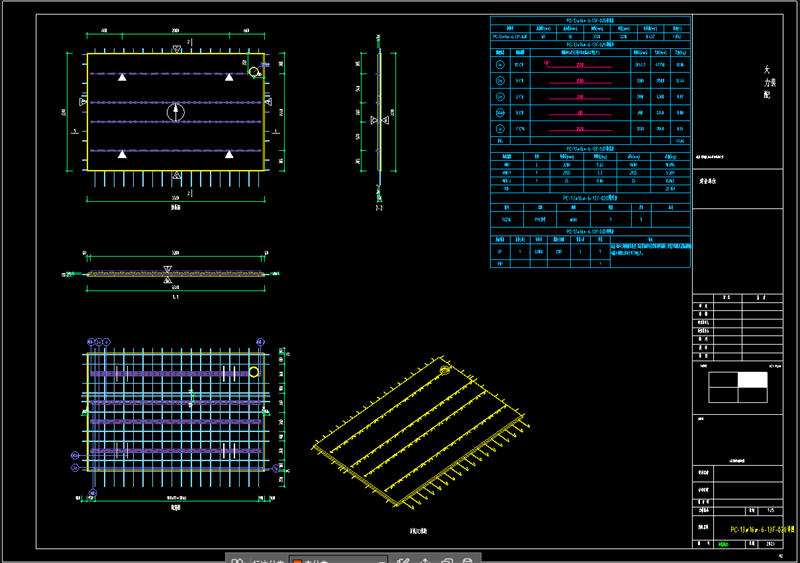
Task: Click the "2023" date cell in the title block
Action: [770, 544]
